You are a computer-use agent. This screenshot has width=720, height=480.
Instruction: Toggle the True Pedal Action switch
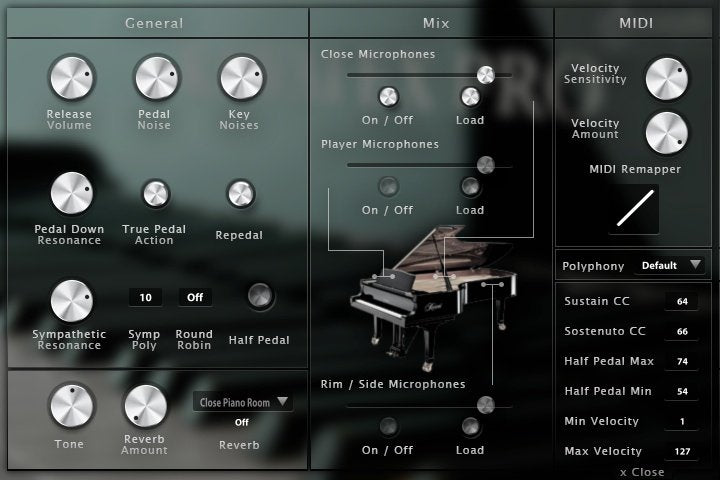155,193
